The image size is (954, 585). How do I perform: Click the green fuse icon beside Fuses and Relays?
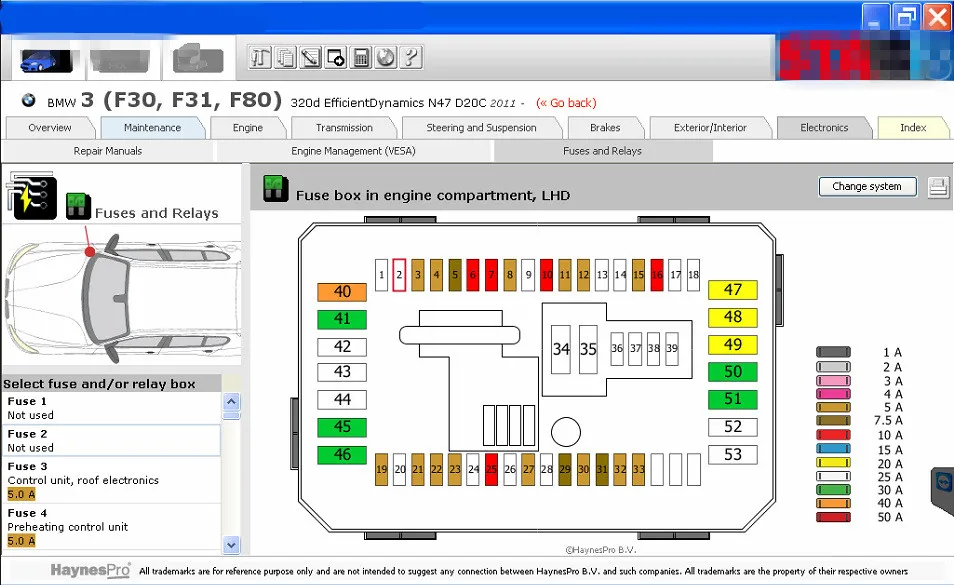pyautogui.click(x=78, y=206)
